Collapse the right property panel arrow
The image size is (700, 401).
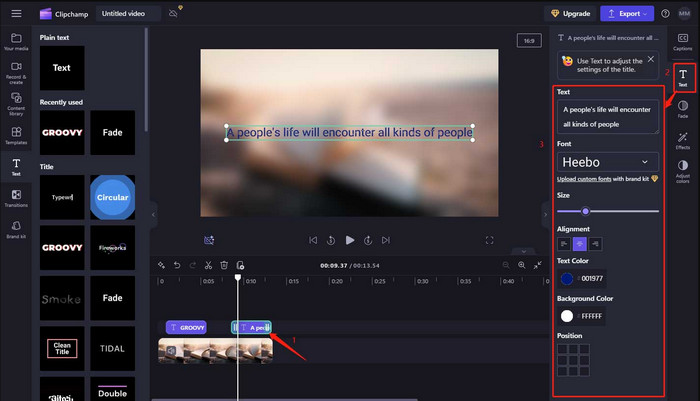[545, 215]
